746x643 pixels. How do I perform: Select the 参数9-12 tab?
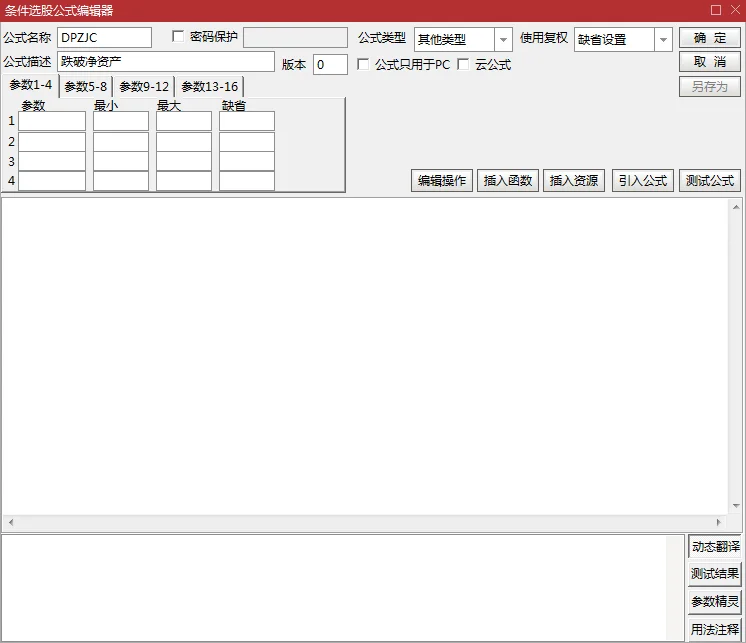tap(144, 87)
